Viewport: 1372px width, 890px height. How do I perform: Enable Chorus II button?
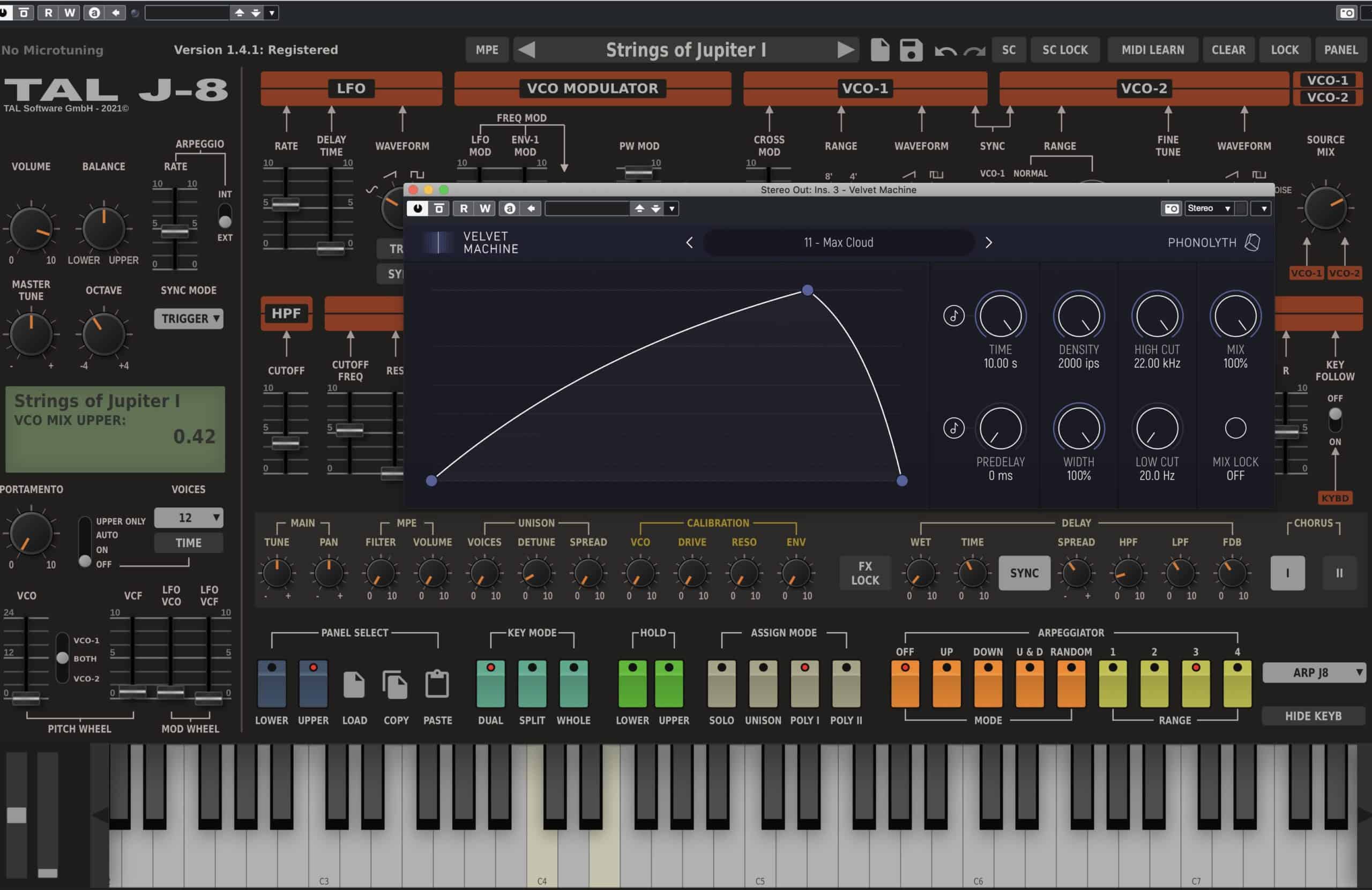pos(1339,573)
